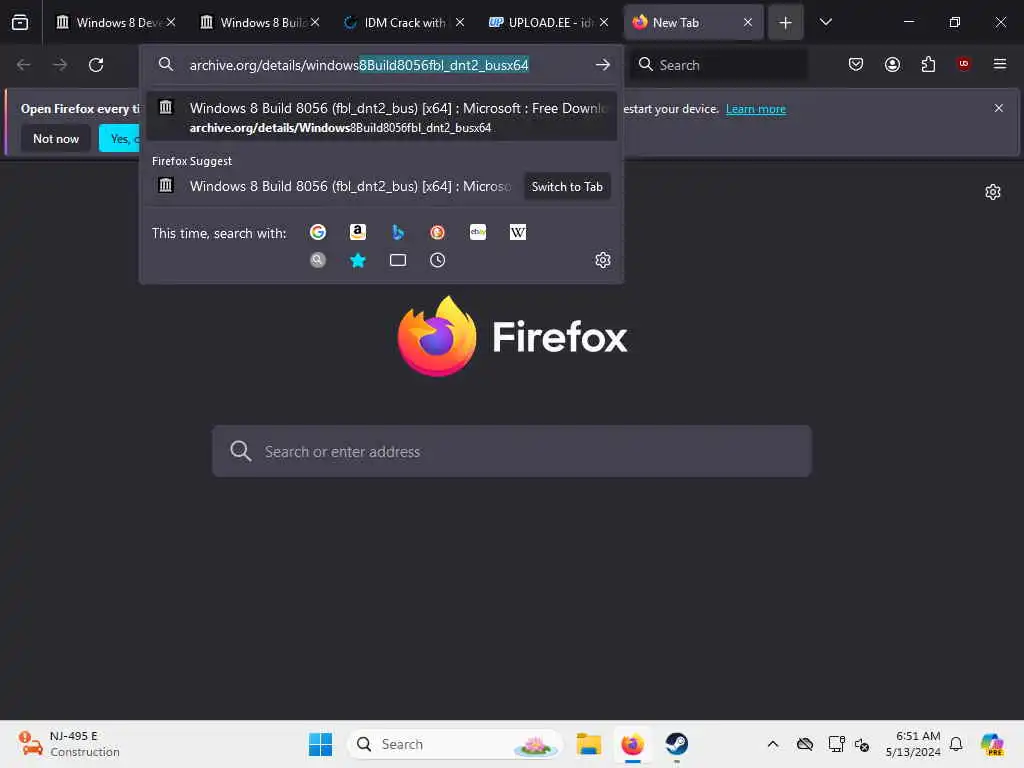Search this time with Google
The width and height of the screenshot is (1024, 768).
[318, 232]
